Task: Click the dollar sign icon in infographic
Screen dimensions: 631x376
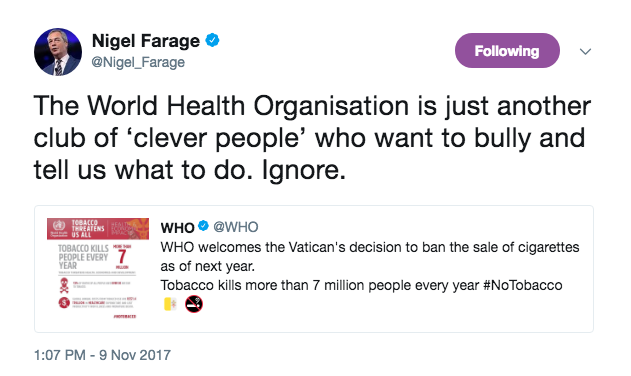Action: [x=64, y=302]
